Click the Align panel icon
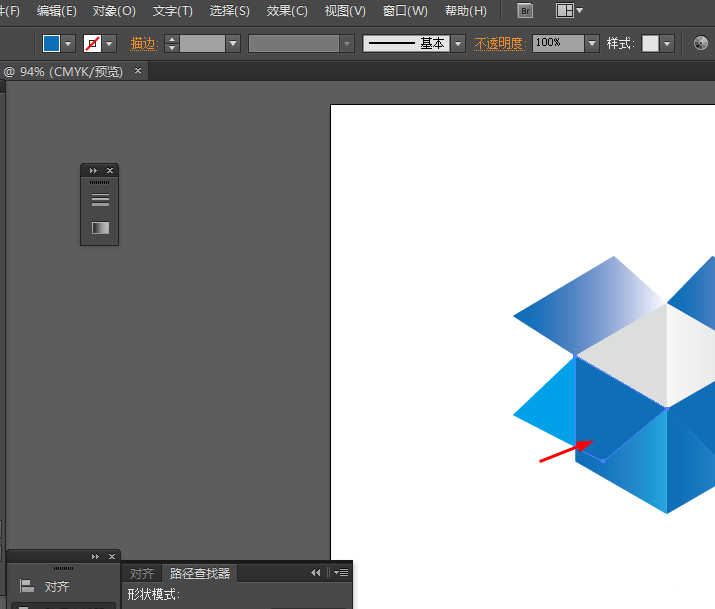715x609 pixels. point(27,586)
